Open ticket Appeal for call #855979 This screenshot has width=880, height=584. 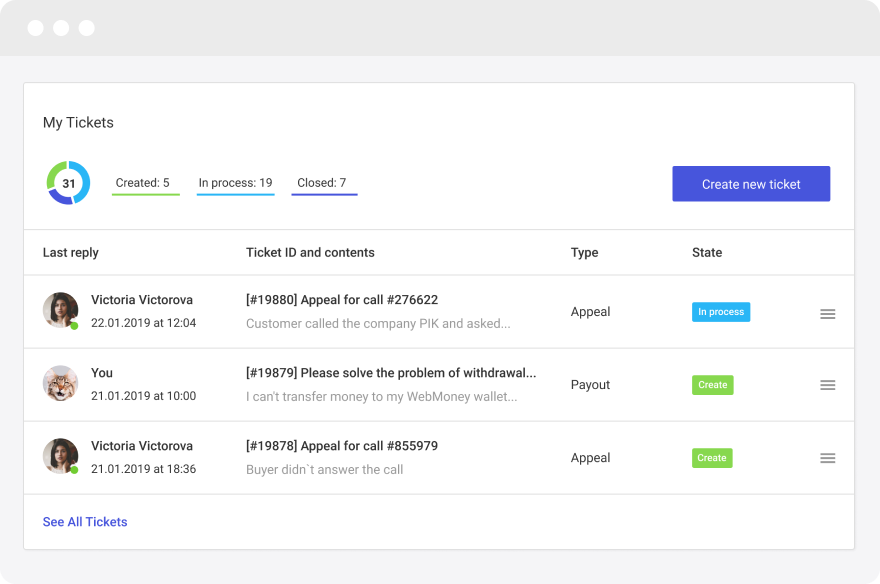click(x=342, y=446)
